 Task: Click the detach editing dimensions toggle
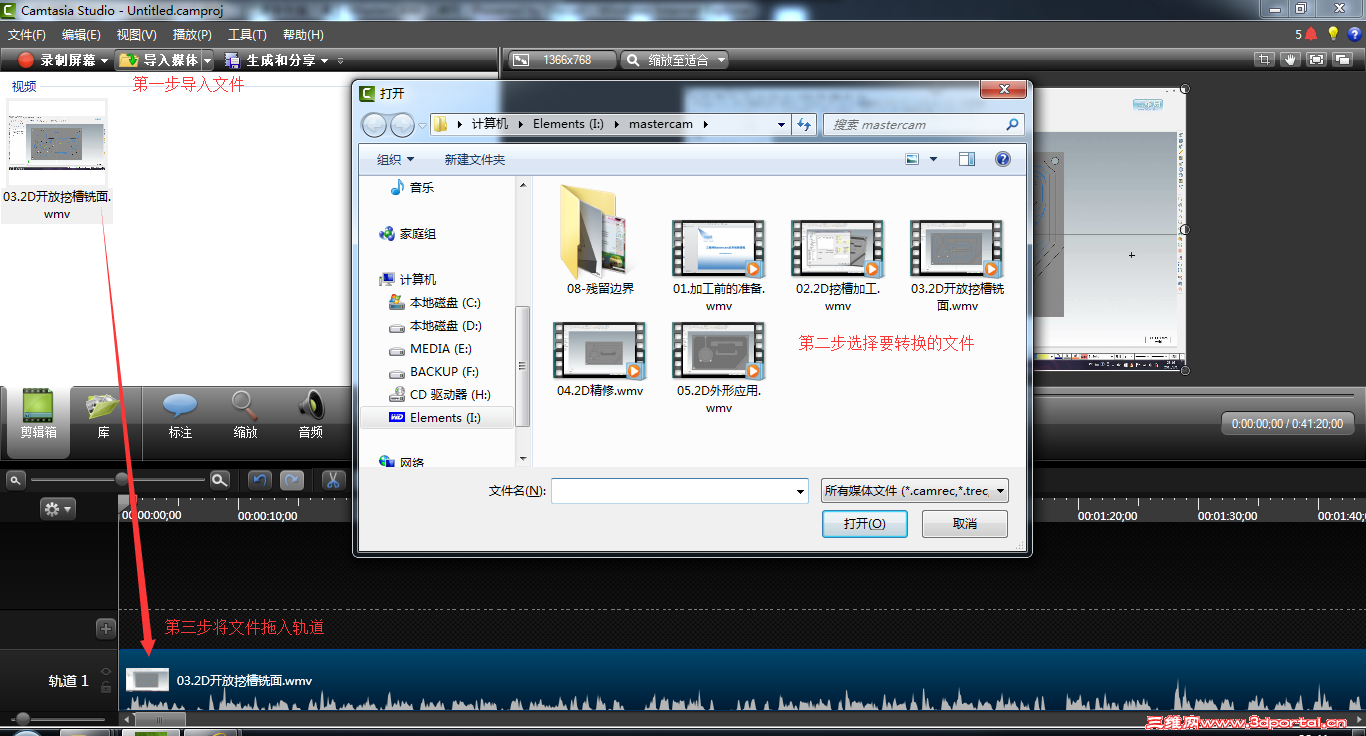pyautogui.click(x=1340, y=59)
